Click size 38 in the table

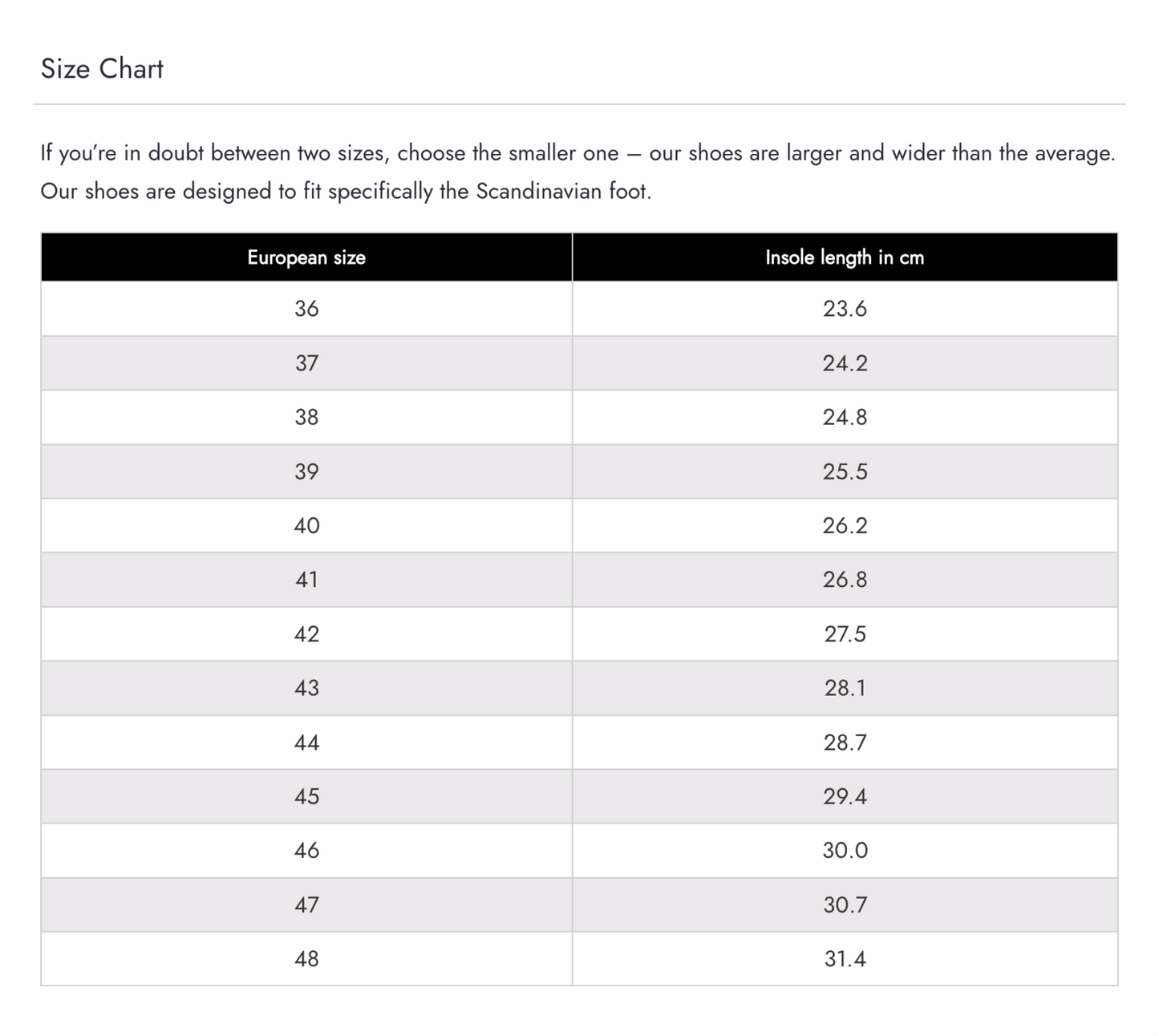[x=306, y=417]
